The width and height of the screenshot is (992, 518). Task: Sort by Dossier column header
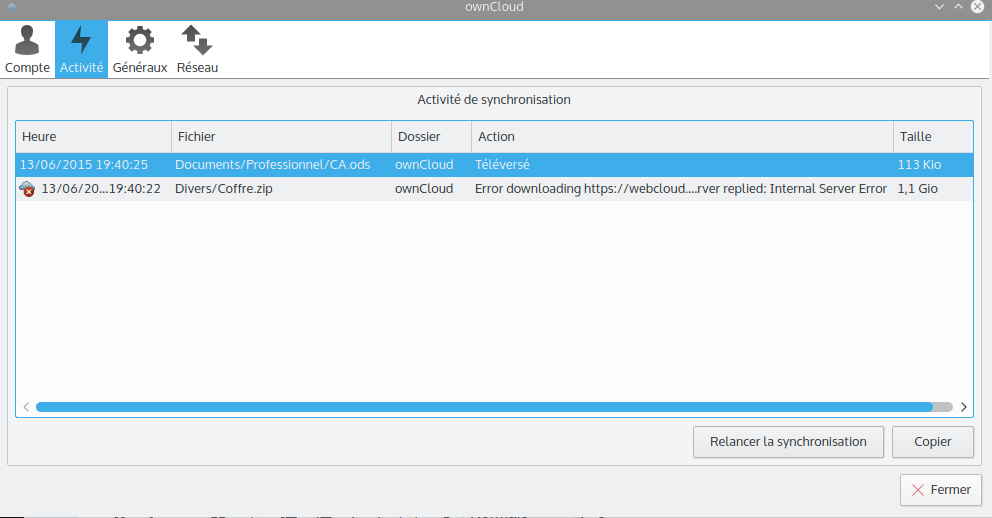coord(430,136)
